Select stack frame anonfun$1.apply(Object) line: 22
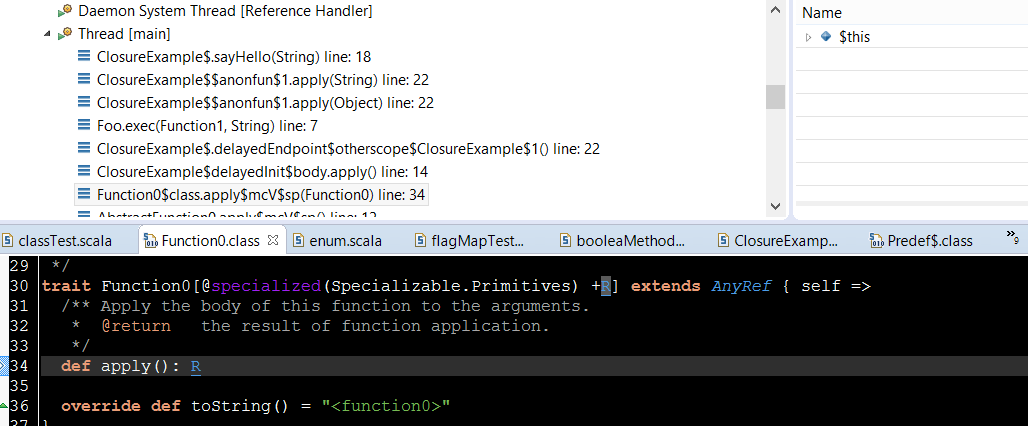The width and height of the screenshot is (1028, 426). click(x=266, y=103)
